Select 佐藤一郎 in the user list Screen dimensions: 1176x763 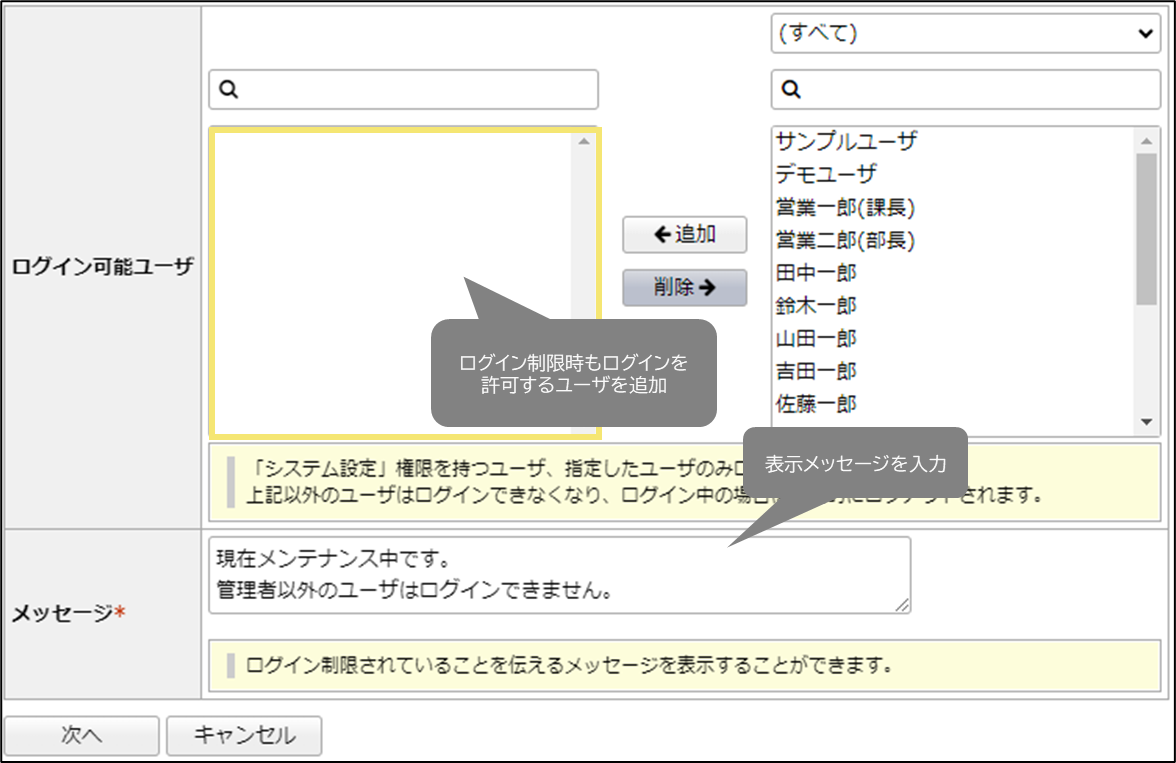[x=815, y=404]
